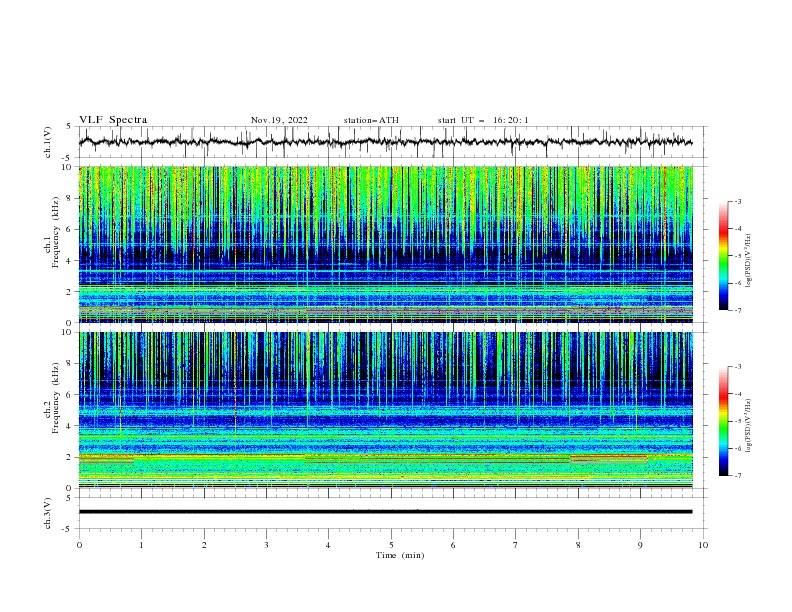Screen dimensions: 792x612
Task: Click the ch.1 Frequency (kHz) axis label
Action: point(52,233)
